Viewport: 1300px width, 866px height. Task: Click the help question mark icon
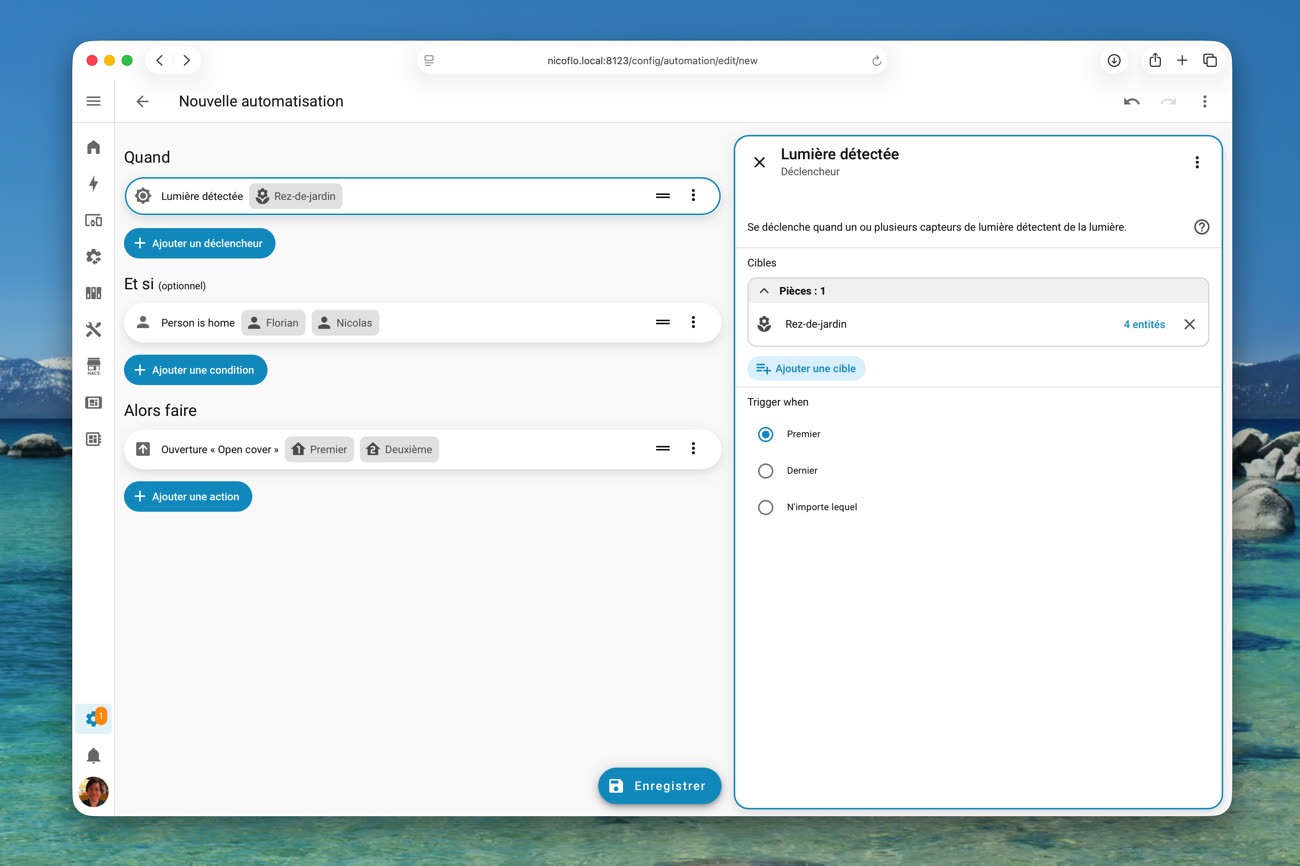coord(1201,227)
